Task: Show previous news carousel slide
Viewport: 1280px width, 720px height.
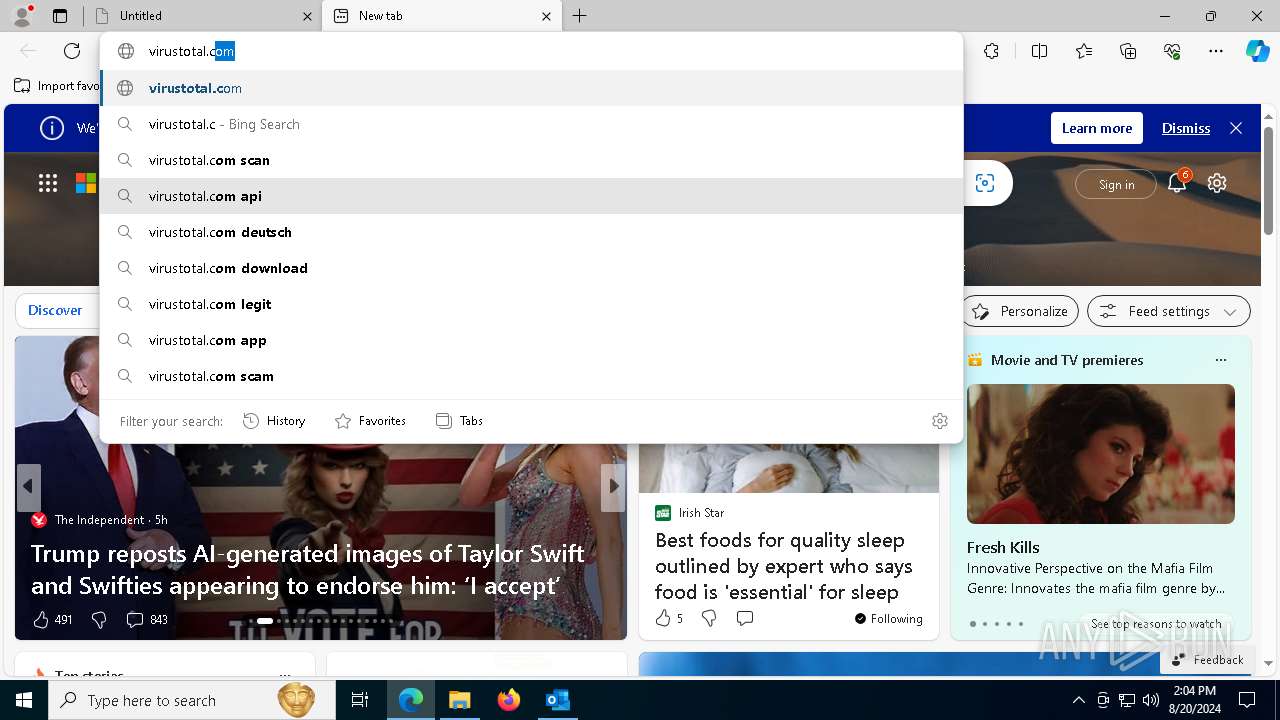Action: point(28,487)
